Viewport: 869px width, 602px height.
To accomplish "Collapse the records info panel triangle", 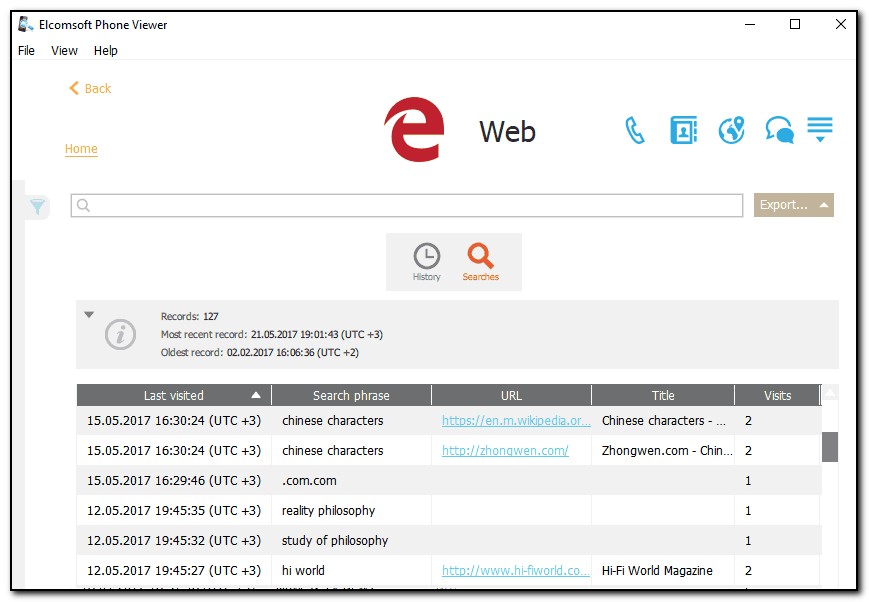I will point(89,315).
